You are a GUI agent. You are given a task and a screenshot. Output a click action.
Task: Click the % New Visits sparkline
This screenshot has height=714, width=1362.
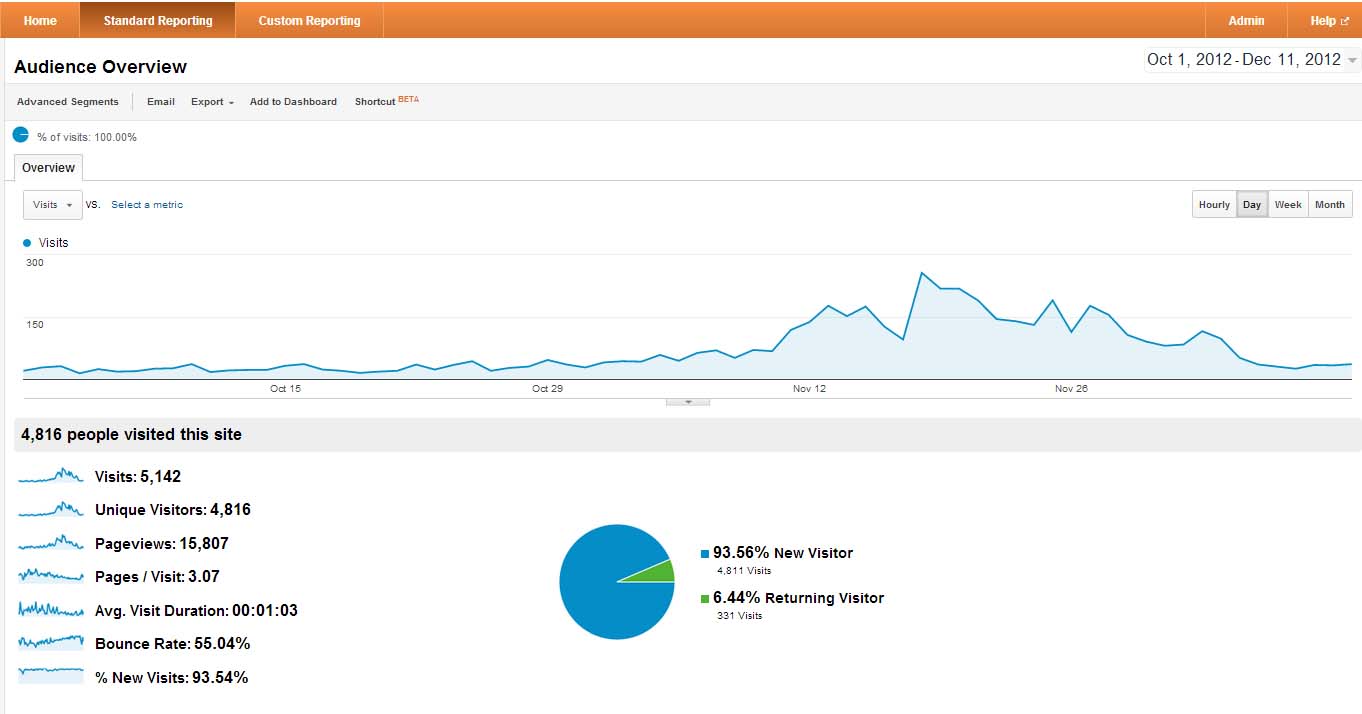click(x=51, y=677)
